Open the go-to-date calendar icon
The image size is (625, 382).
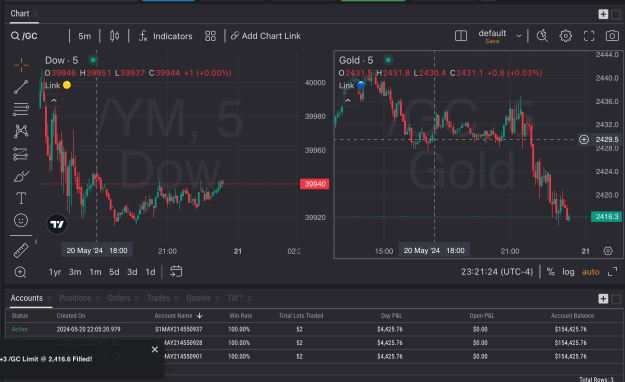[176, 272]
